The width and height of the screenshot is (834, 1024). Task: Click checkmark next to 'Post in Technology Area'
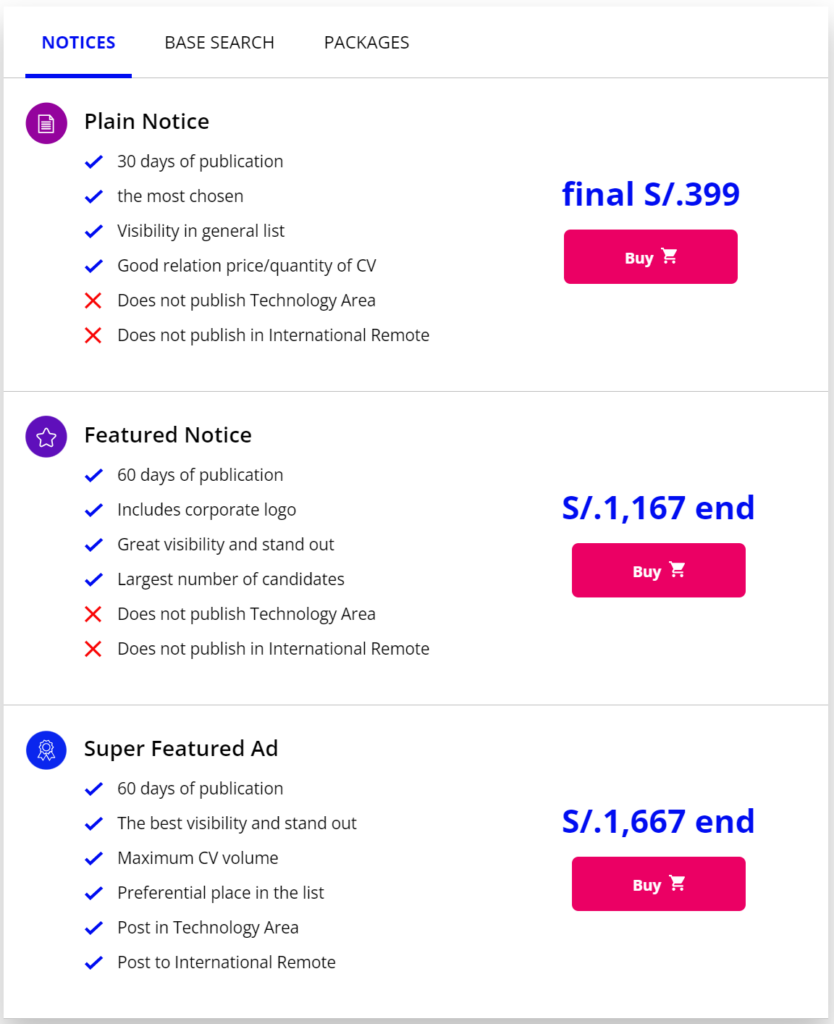pyautogui.click(x=94, y=928)
